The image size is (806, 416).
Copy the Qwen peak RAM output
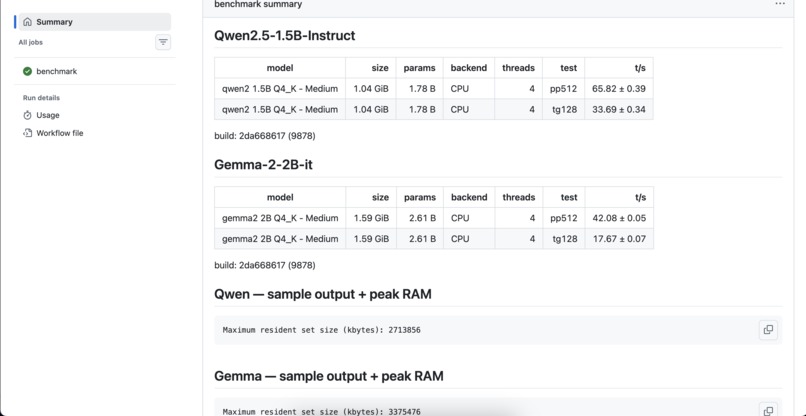[x=768, y=330]
